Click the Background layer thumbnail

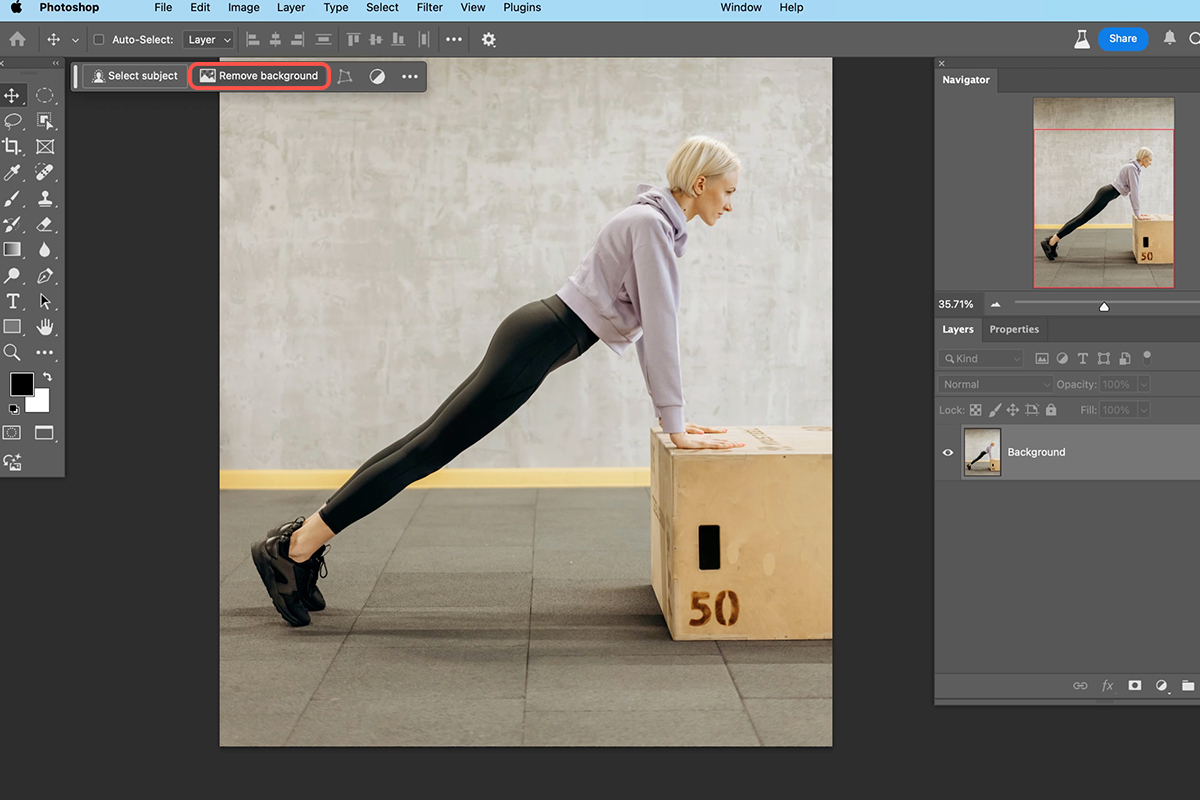click(x=981, y=452)
